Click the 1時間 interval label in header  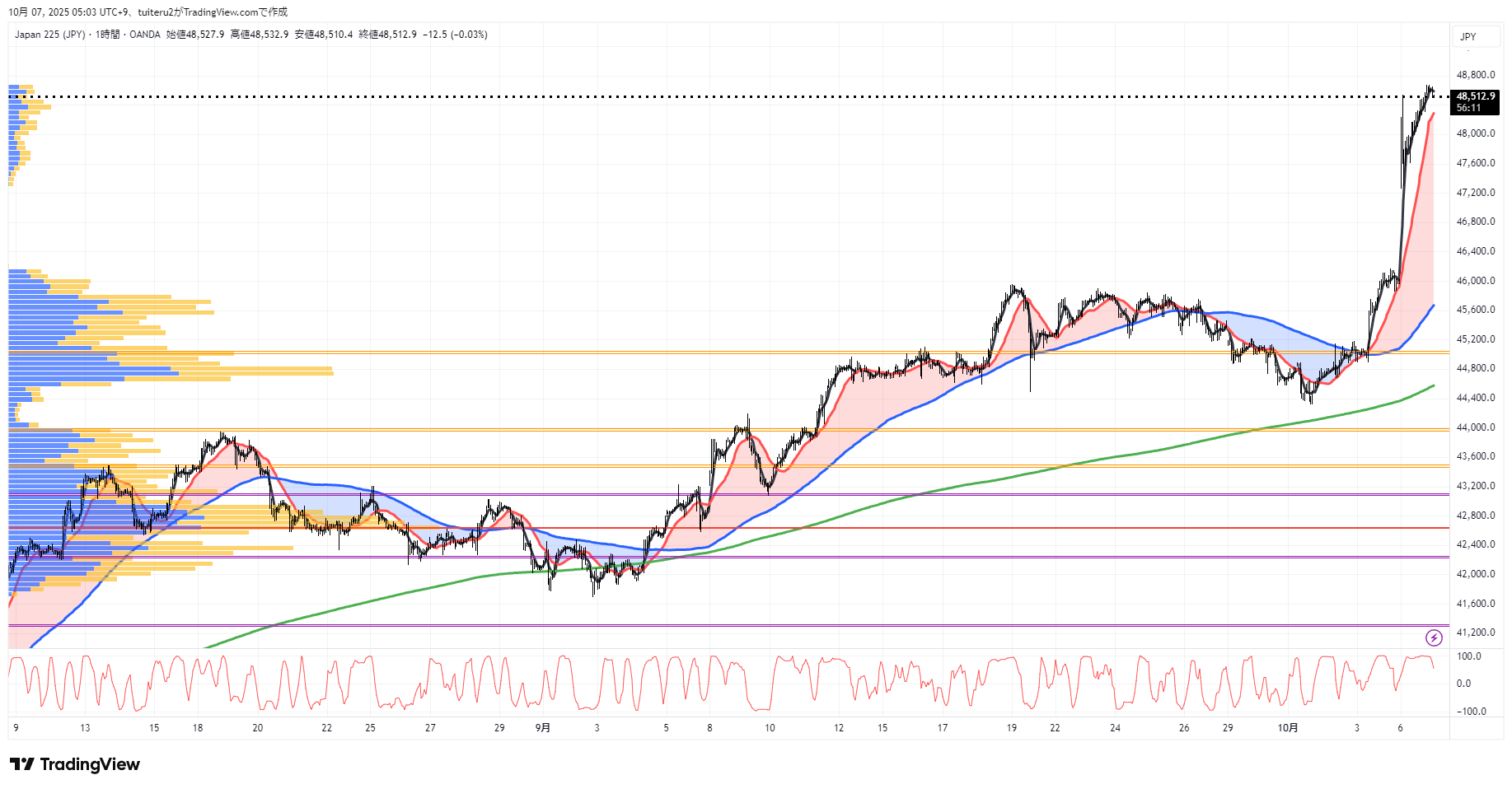(x=107, y=35)
